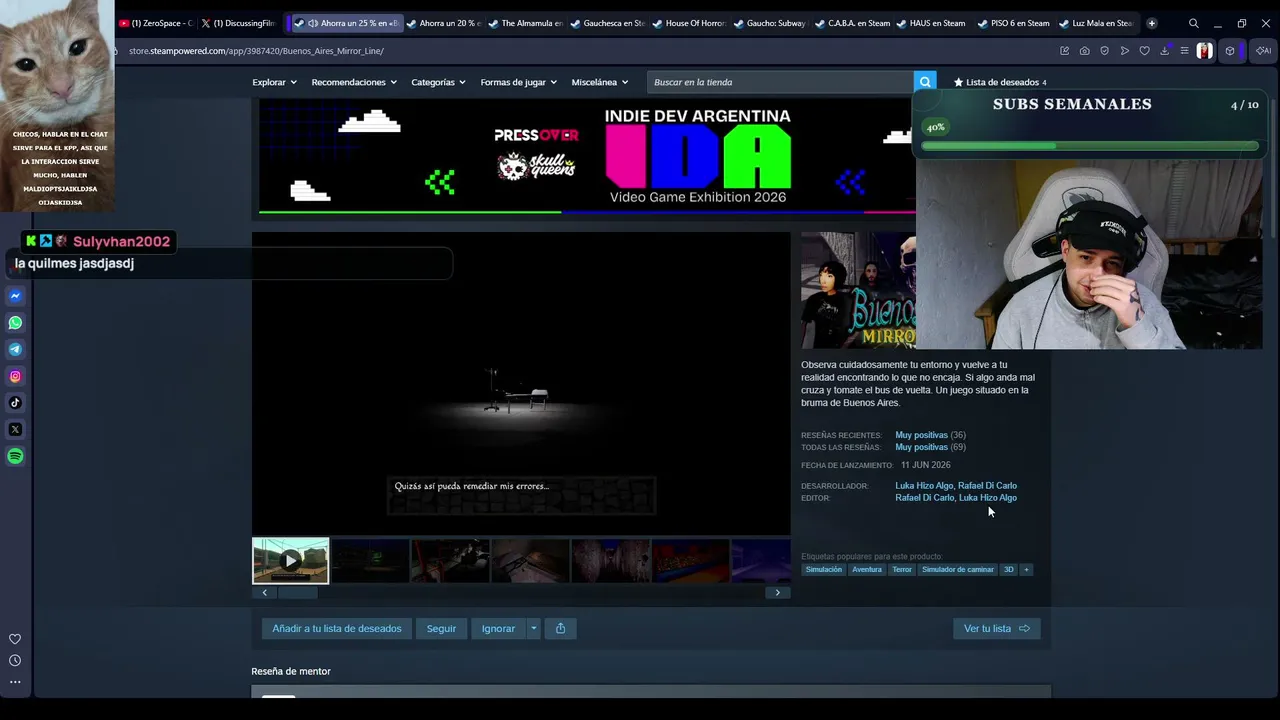Open the extensions cube icon
The width and height of the screenshot is (1280, 720).
tap(1230, 51)
